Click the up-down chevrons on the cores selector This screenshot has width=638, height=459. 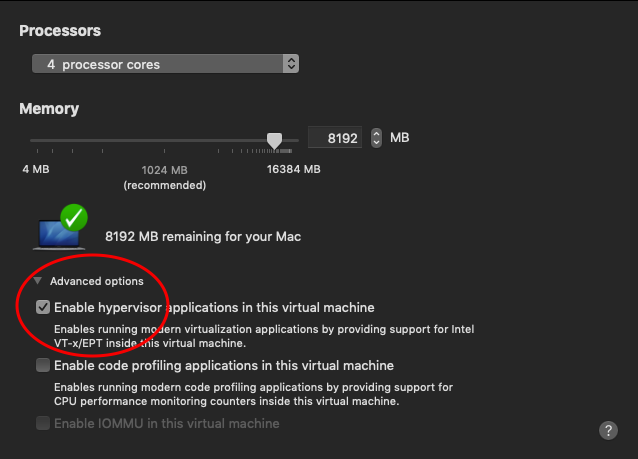click(291, 64)
